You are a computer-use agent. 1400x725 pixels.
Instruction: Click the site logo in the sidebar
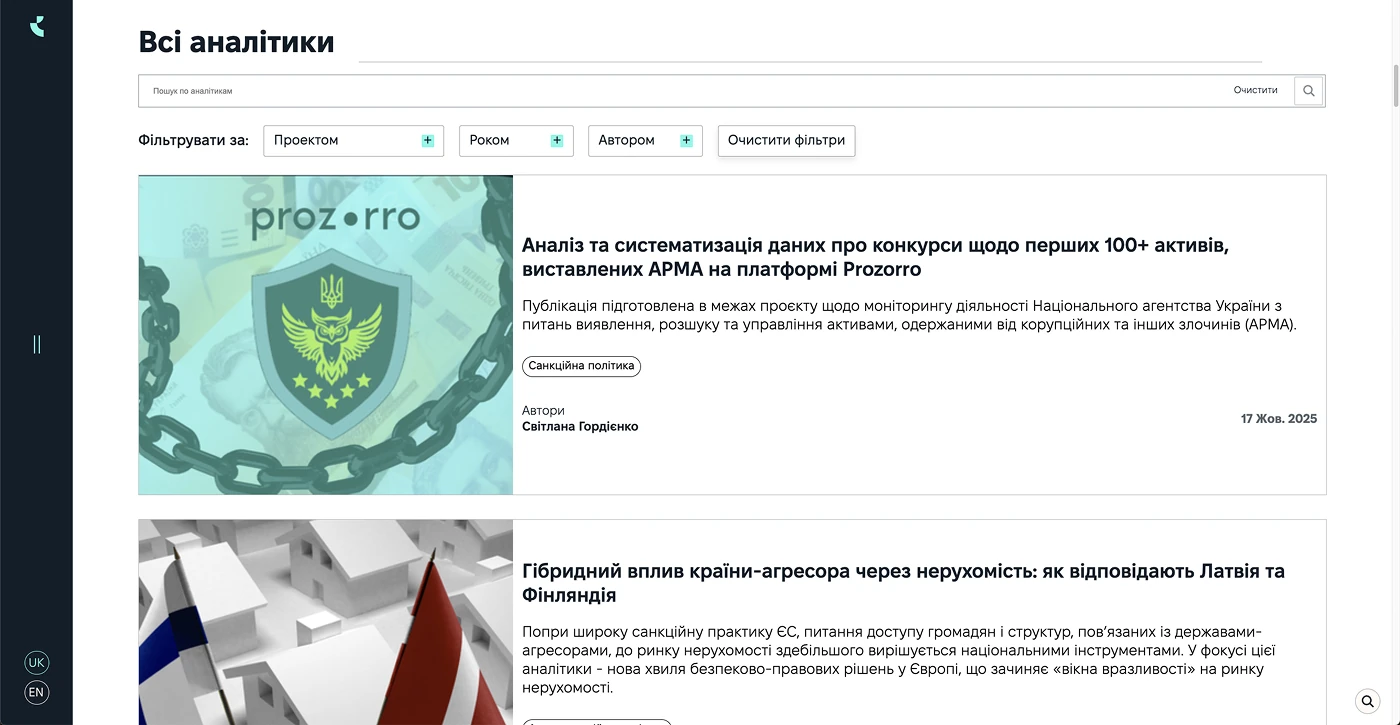coord(37,27)
